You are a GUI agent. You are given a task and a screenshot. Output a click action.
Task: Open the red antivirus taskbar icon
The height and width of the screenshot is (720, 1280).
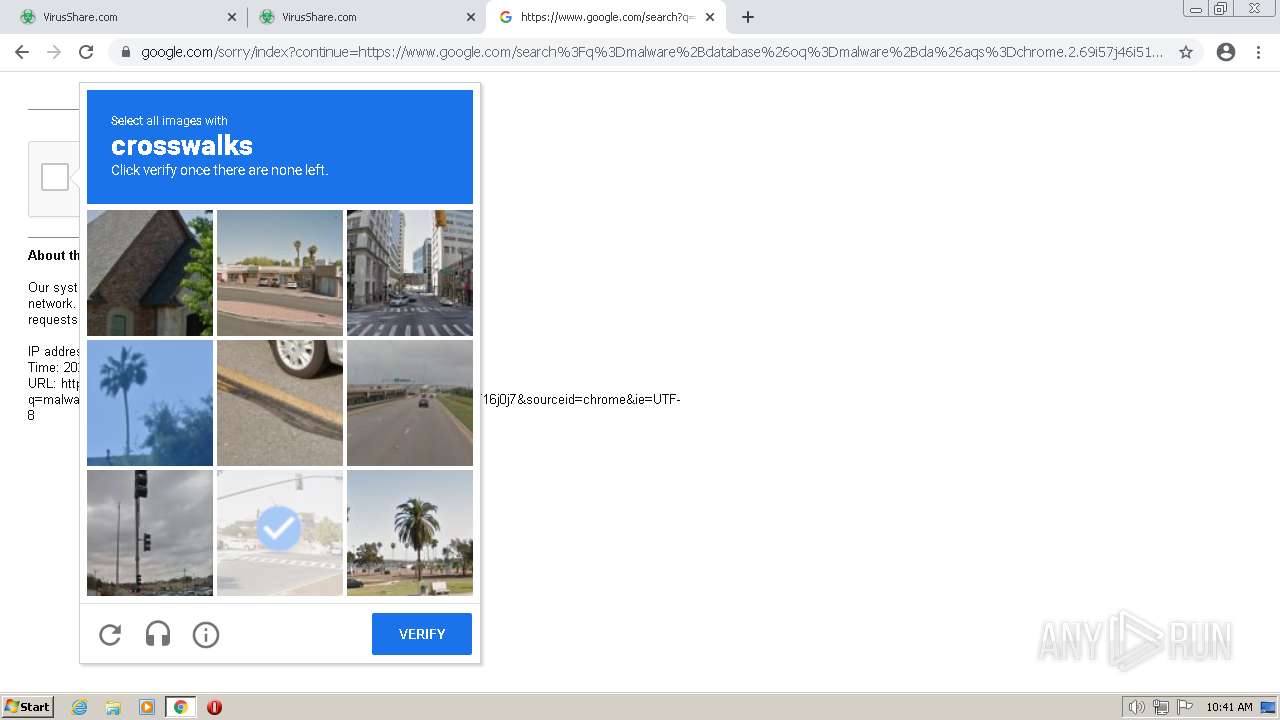[214, 707]
